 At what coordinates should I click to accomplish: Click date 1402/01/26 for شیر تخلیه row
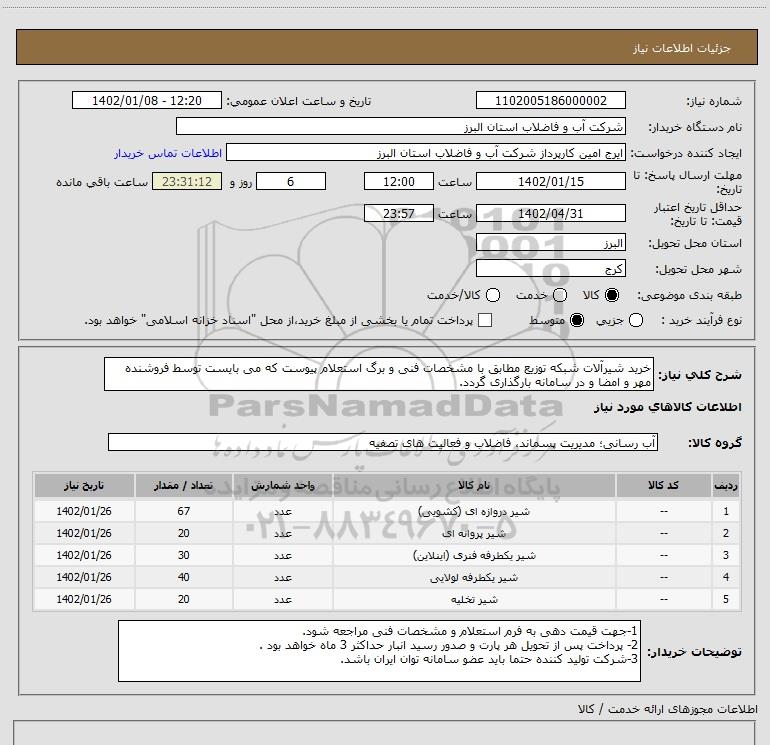(84, 600)
